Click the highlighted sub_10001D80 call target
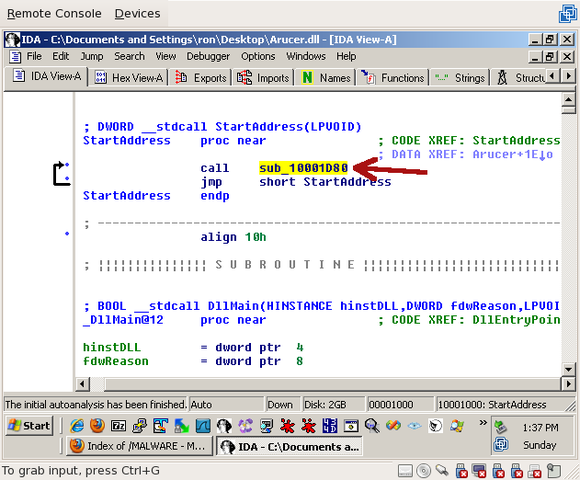580x480 pixels. pos(303,168)
